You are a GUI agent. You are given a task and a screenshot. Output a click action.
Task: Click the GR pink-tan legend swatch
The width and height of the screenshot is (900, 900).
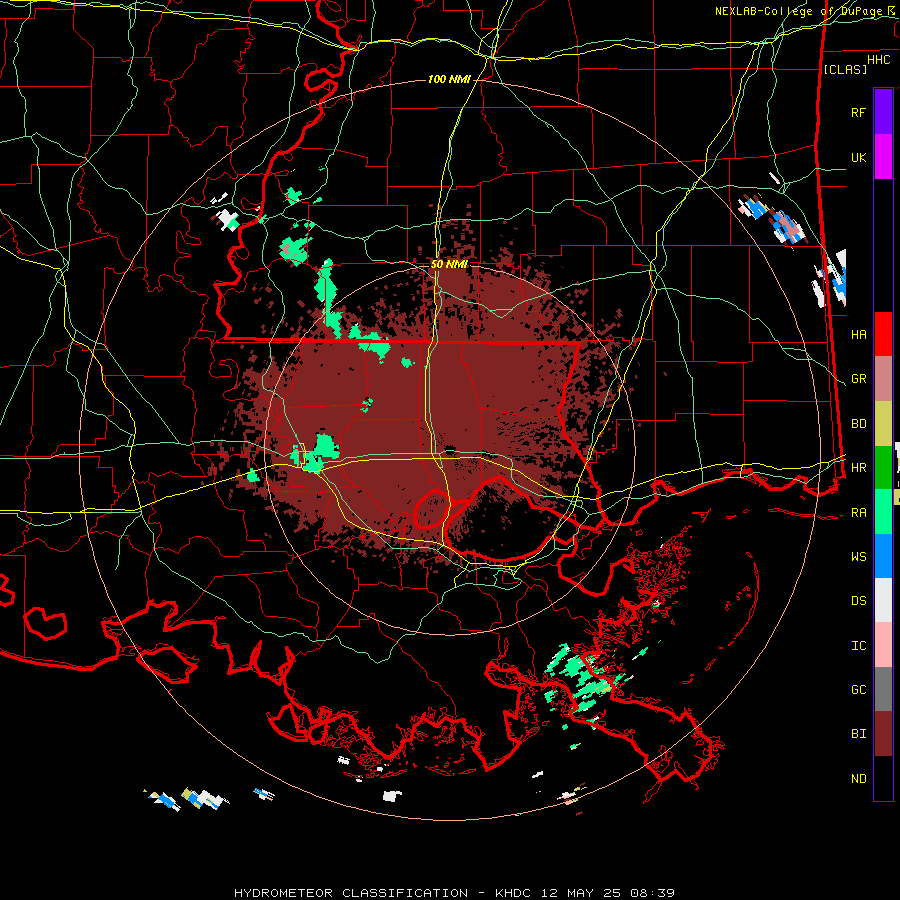tap(883, 379)
